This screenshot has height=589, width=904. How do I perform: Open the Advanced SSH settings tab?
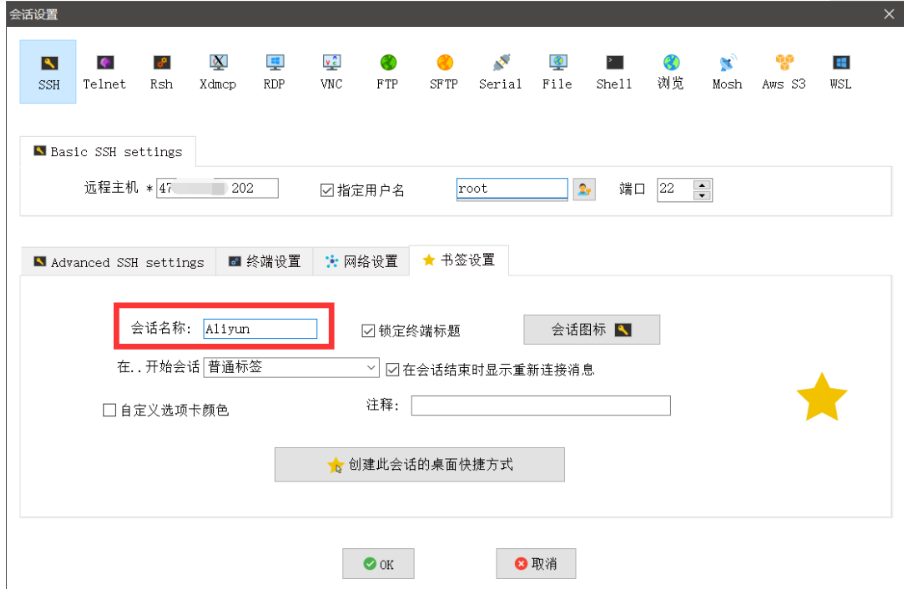click(x=119, y=262)
